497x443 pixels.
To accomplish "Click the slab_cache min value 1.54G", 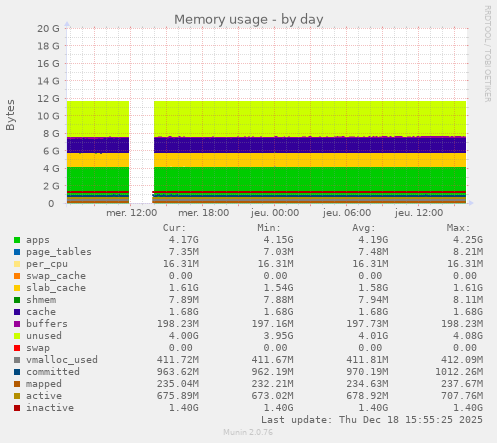I will click(x=278, y=288).
